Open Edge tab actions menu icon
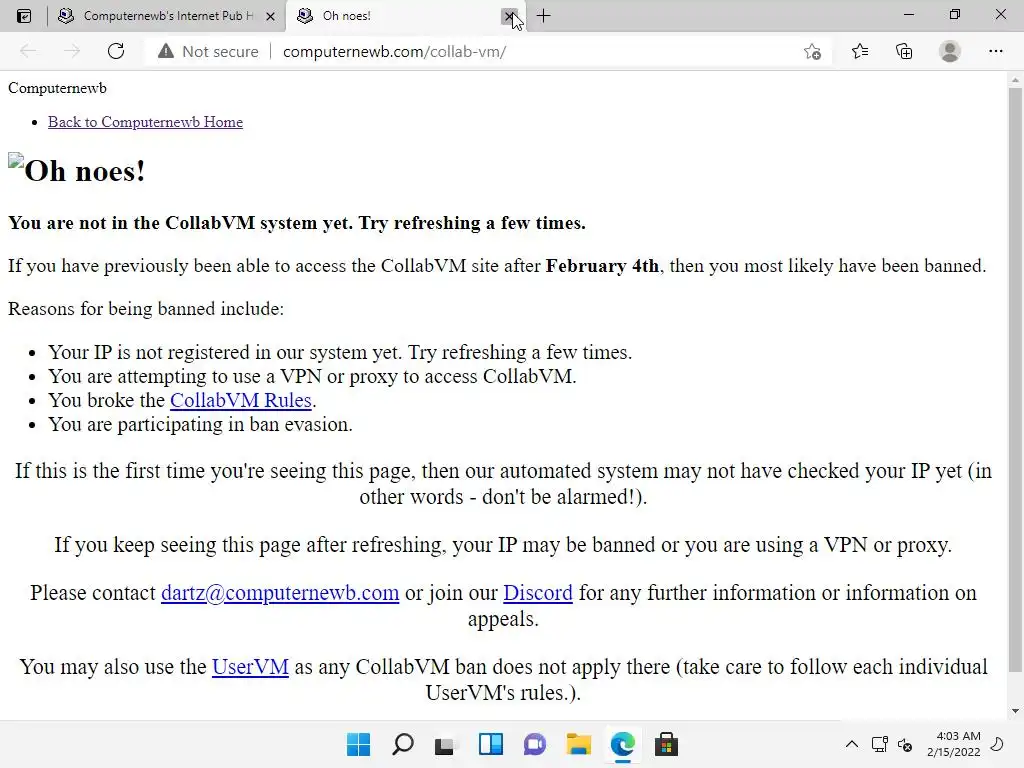 [24, 16]
